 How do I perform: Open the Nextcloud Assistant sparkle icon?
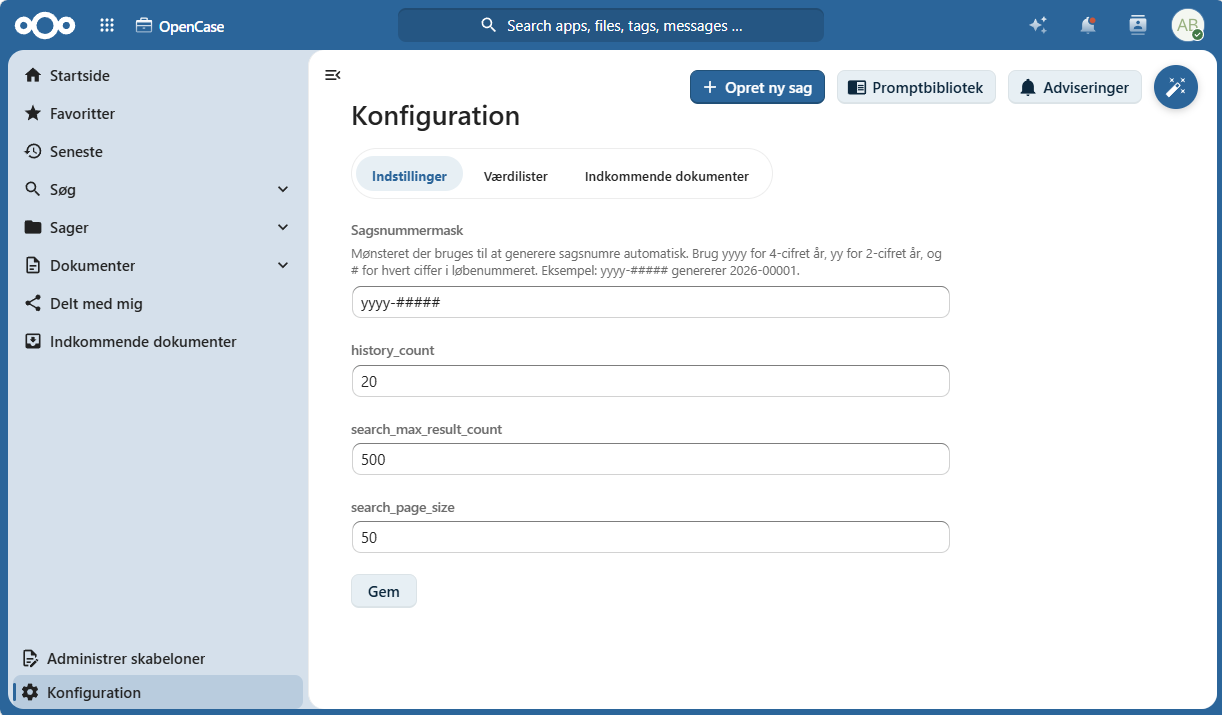tap(1038, 25)
